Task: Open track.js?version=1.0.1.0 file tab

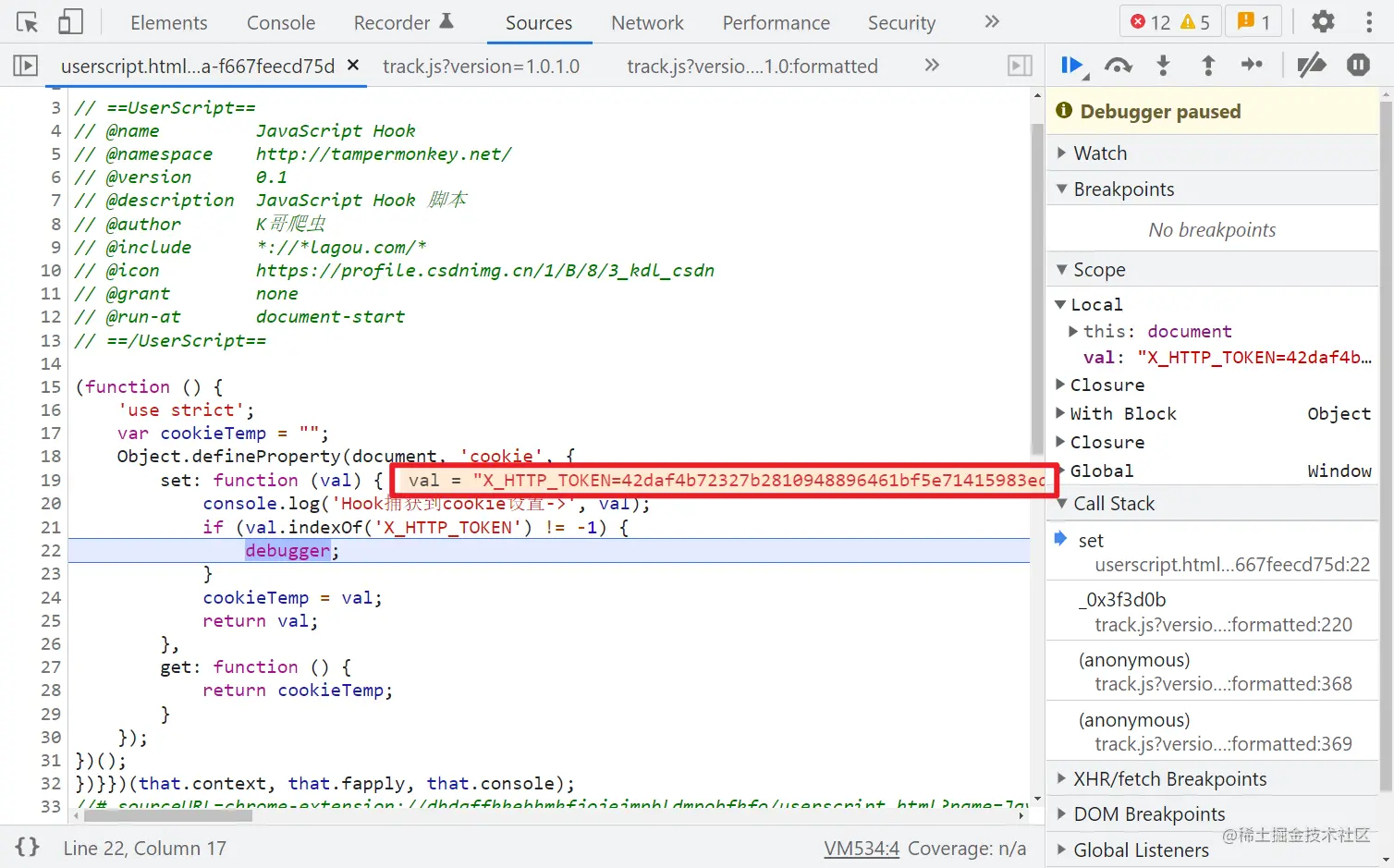Action: tap(482, 66)
